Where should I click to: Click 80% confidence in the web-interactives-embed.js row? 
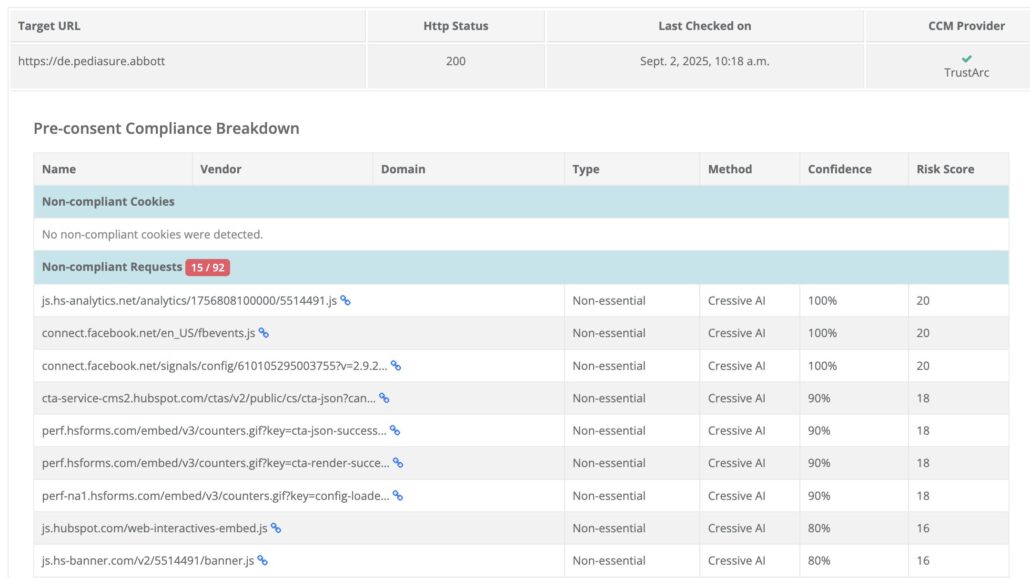point(819,528)
